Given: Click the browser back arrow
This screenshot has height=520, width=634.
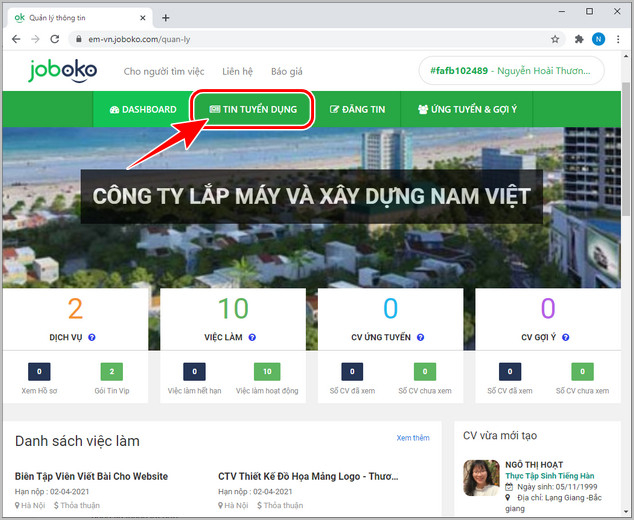Looking at the screenshot, I should (16, 39).
